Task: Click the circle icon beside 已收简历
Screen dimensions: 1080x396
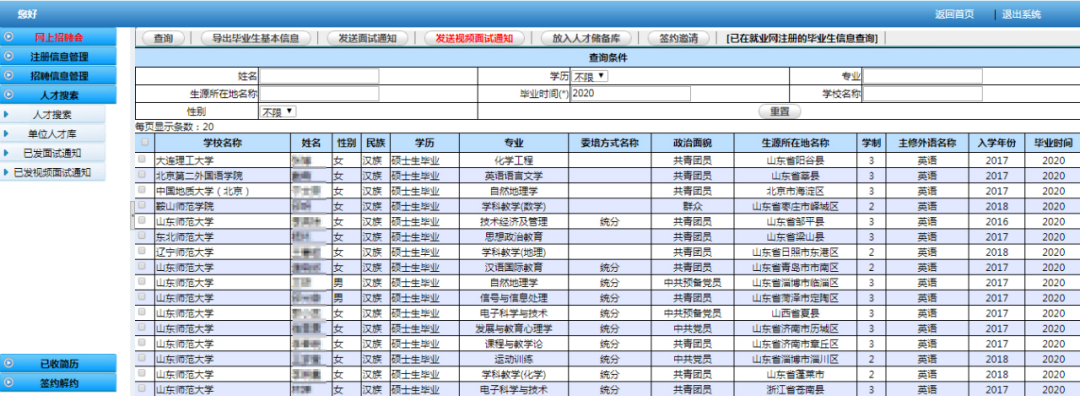Action: coord(8,363)
